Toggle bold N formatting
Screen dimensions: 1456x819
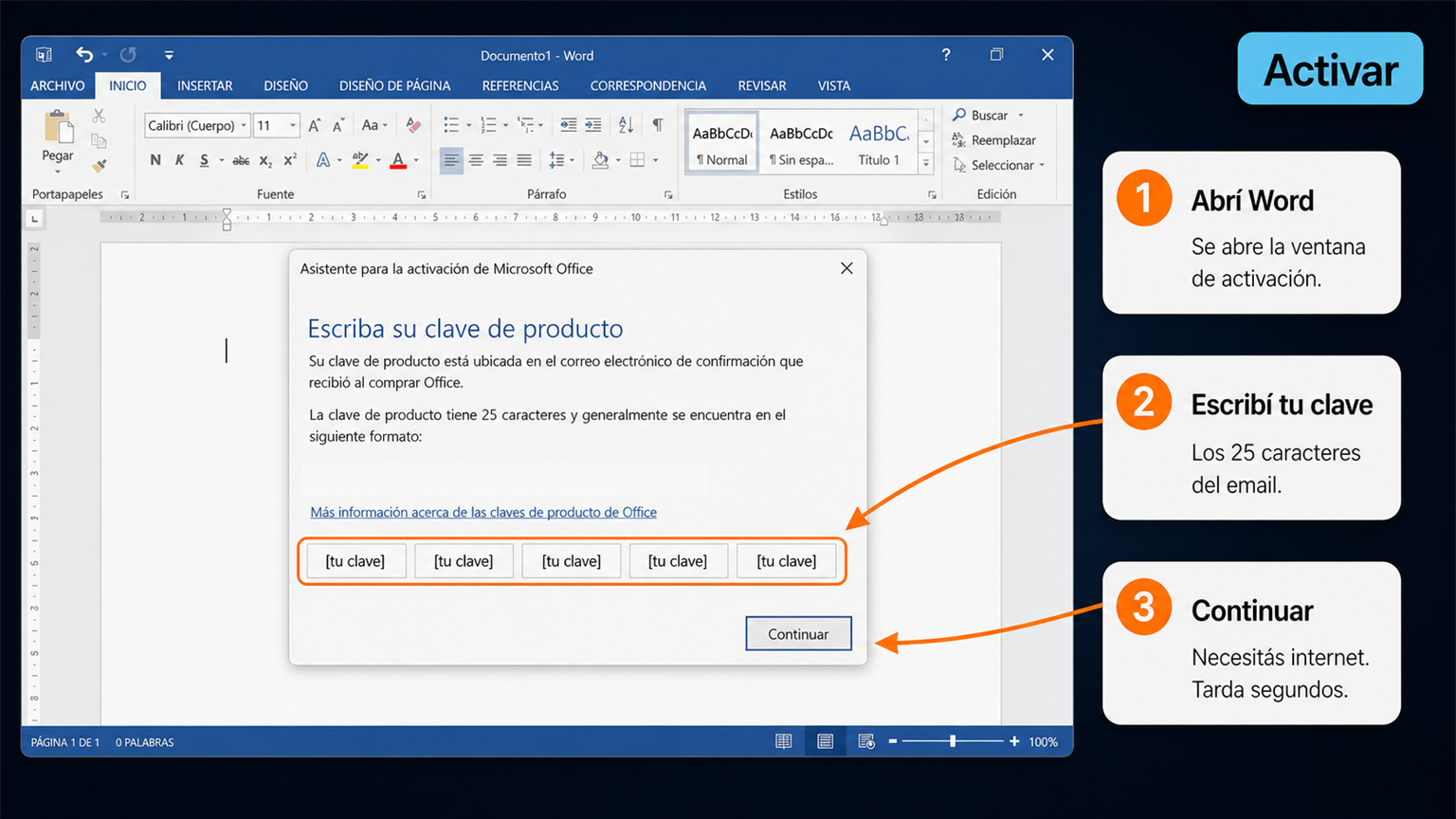tap(155, 160)
